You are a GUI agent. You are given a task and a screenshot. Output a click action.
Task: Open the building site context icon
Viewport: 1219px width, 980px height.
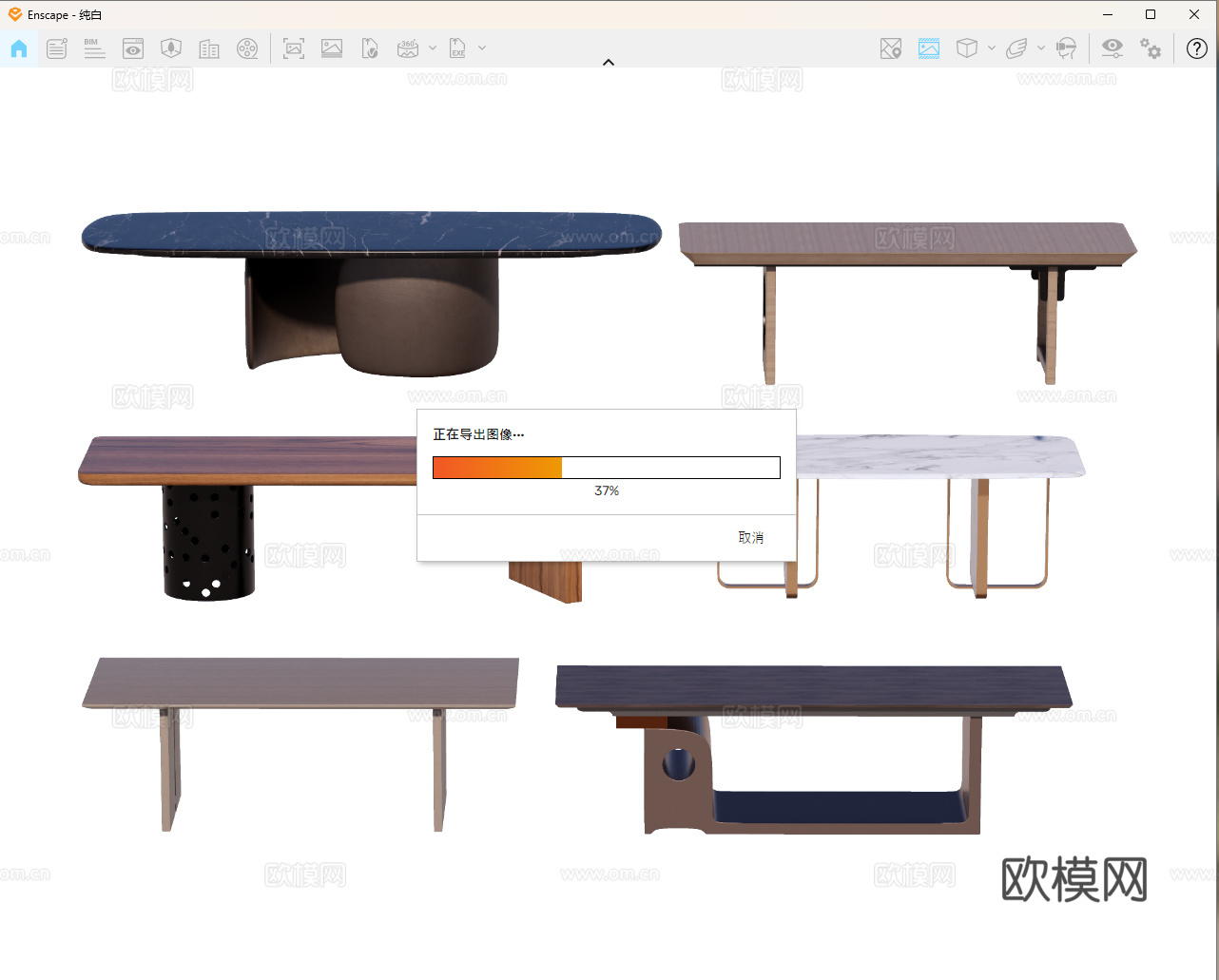tap(209, 48)
